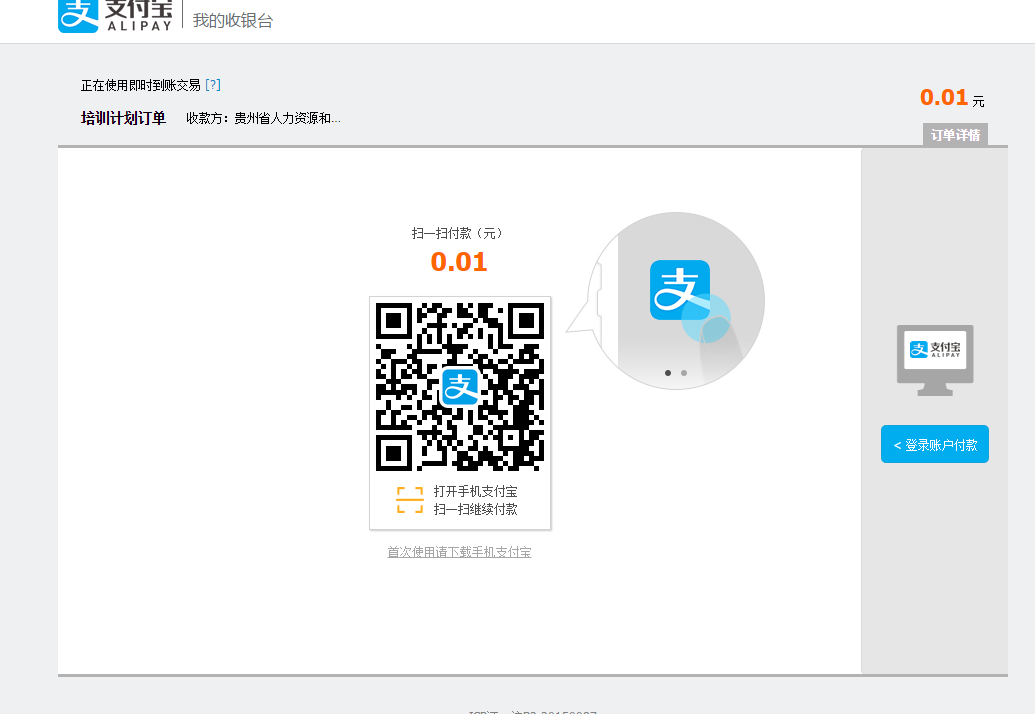Click the orange scan frame icon
This screenshot has height=714, width=1035.
click(410, 500)
